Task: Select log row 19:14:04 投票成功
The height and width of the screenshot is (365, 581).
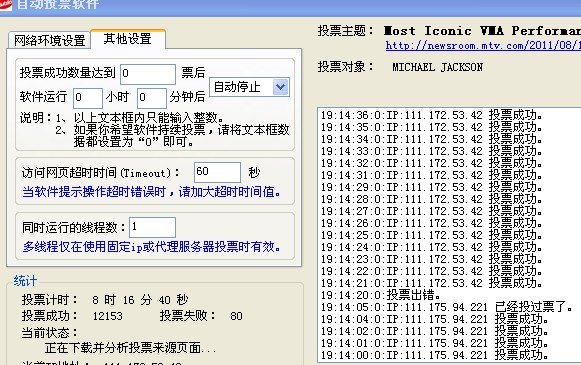Action: [x=435, y=319]
